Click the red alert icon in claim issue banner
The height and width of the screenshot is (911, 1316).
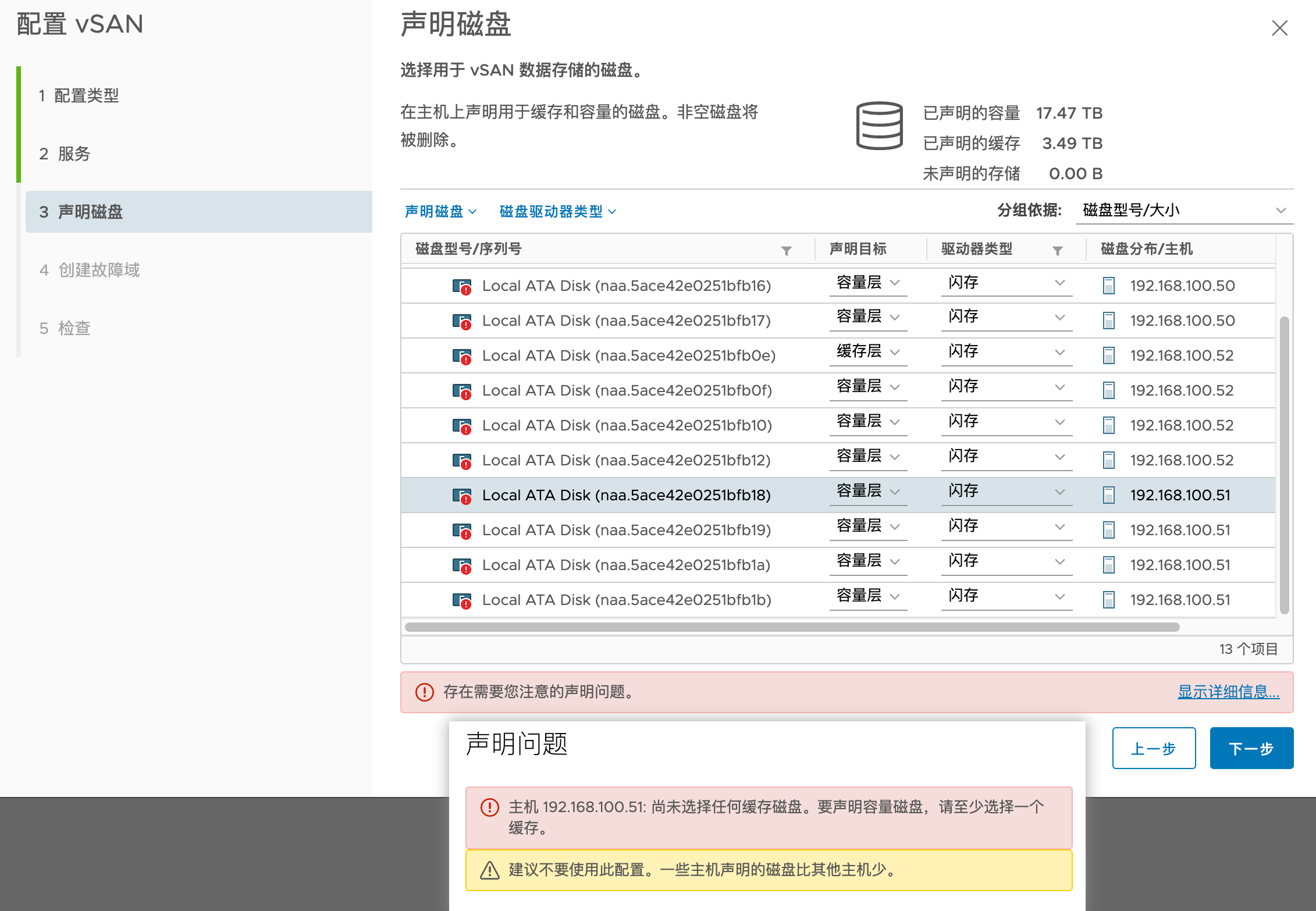(424, 692)
